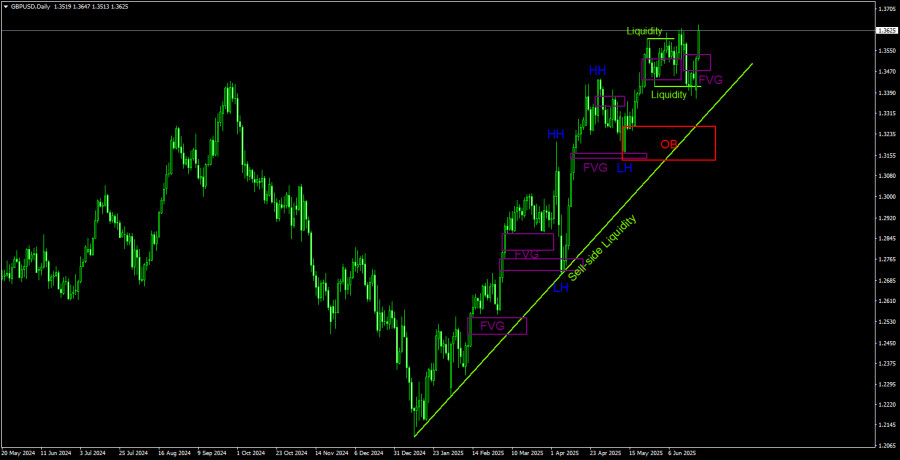Select the Sell-side Liquidity trendline label
Screen dimensions: 900x460
point(603,248)
